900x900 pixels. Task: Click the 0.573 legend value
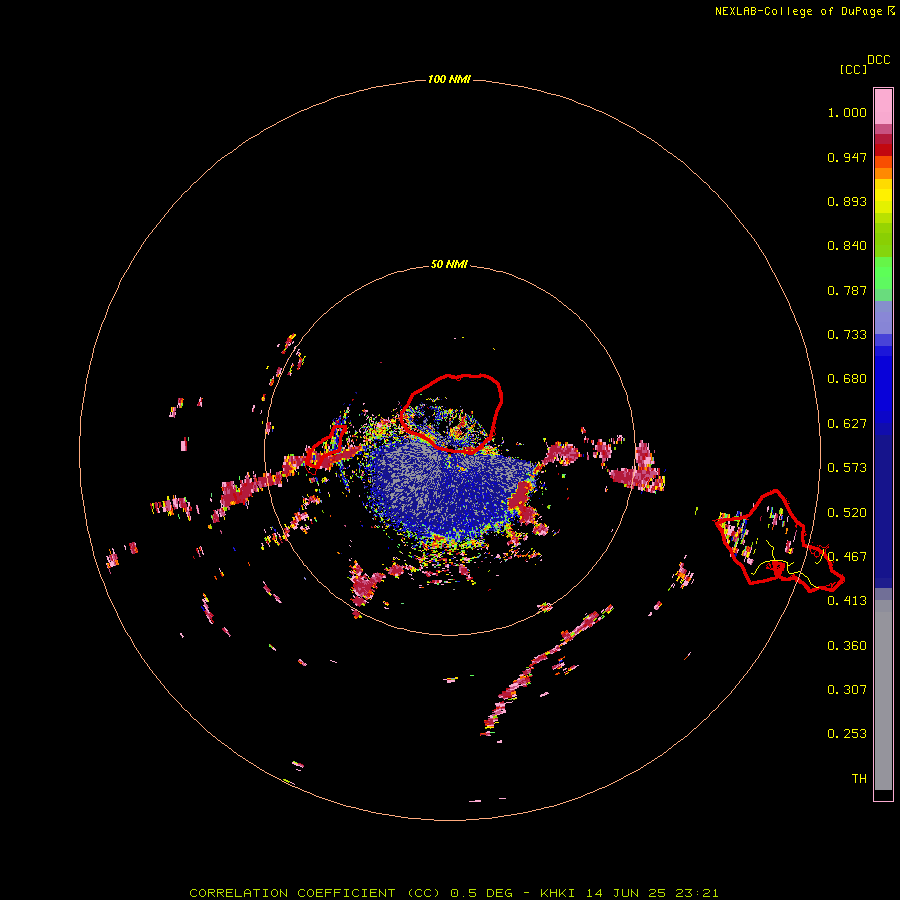pyautogui.click(x=847, y=468)
